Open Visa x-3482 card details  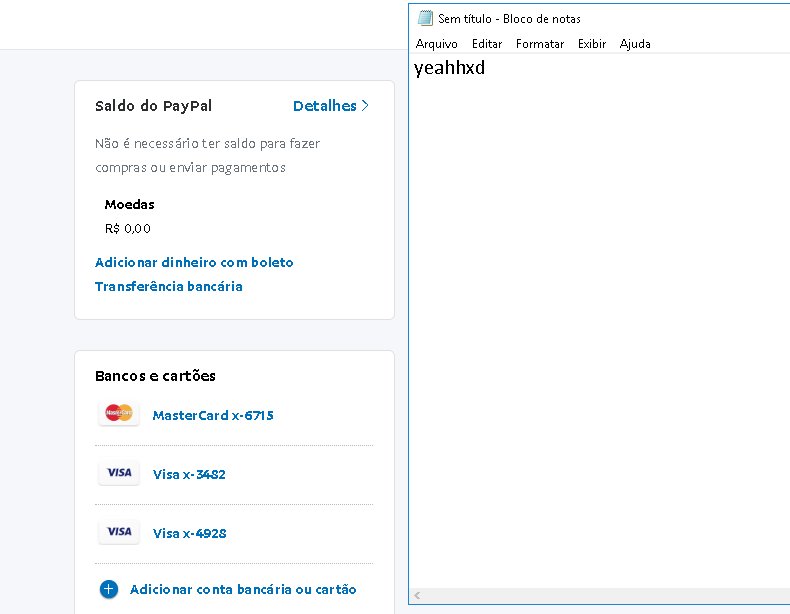189,474
